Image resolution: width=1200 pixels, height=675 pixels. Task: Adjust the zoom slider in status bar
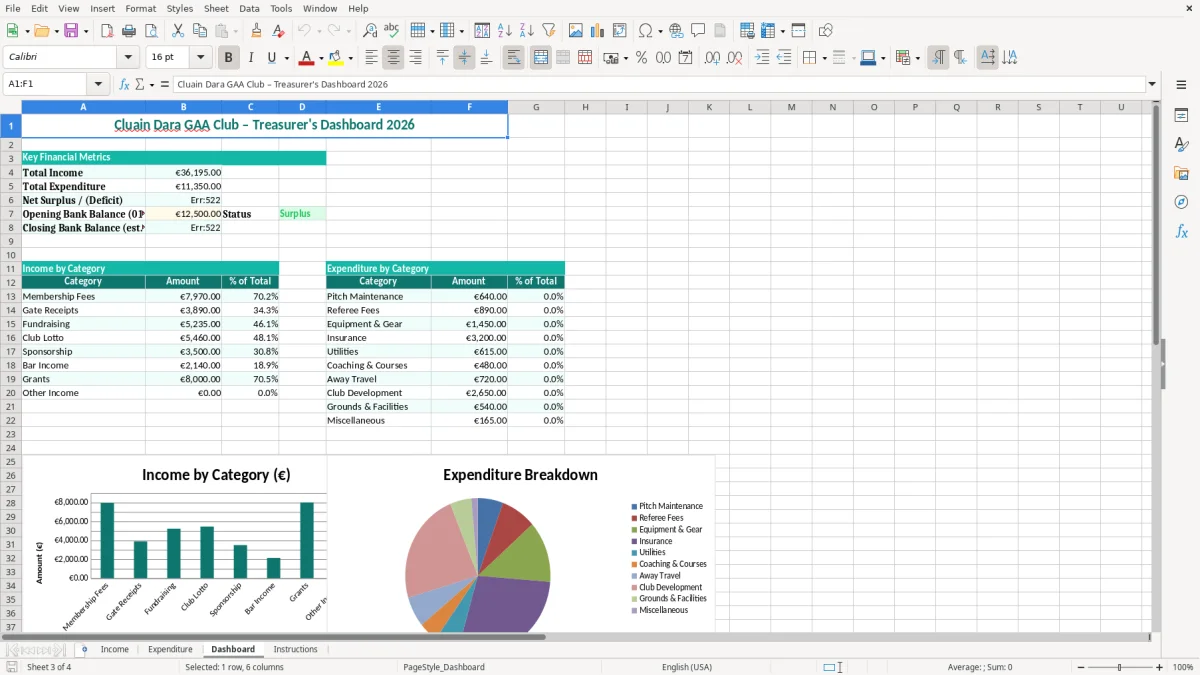1119,667
